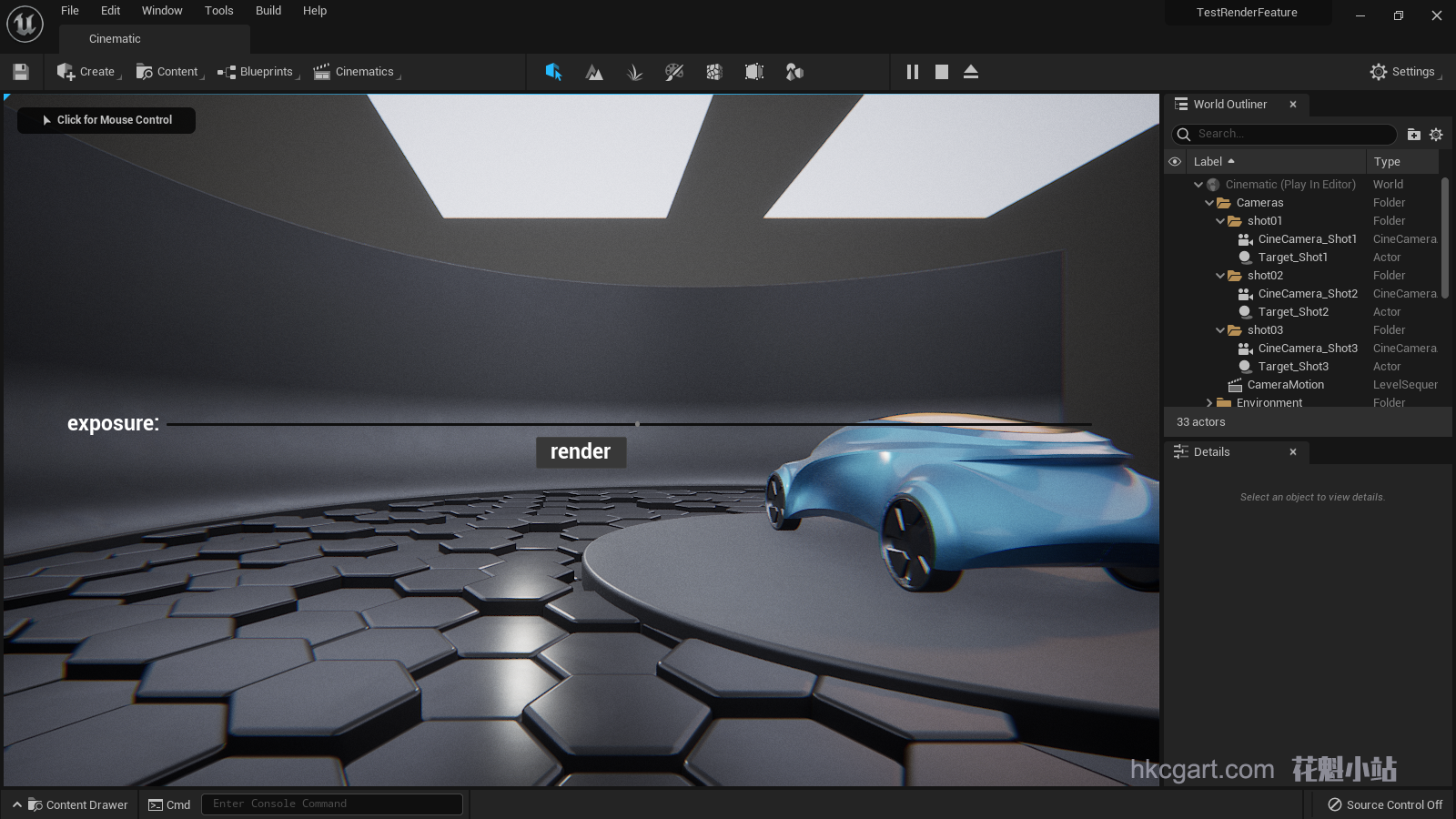Image resolution: width=1456 pixels, height=819 pixels.
Task: Open the Cmd console type selector
Action: pyautogui.click(x=169, y=804)
